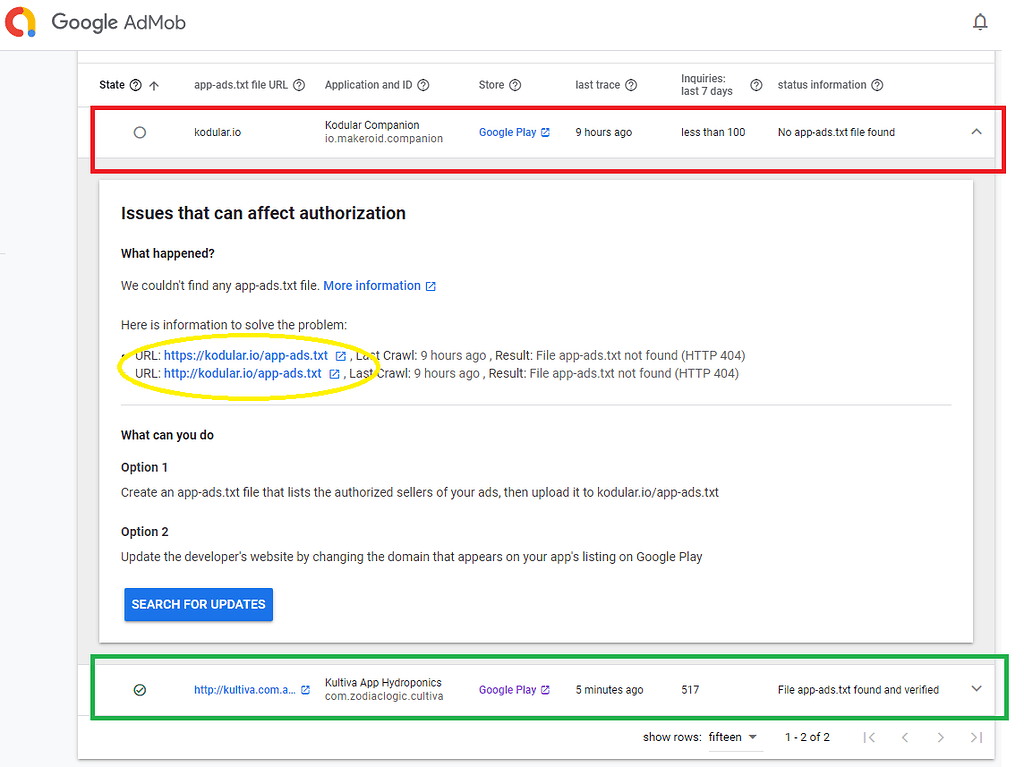Open the More information link
Image resolution: width=1024 pixels, height=767 pixels.
(x=373, y=285)
